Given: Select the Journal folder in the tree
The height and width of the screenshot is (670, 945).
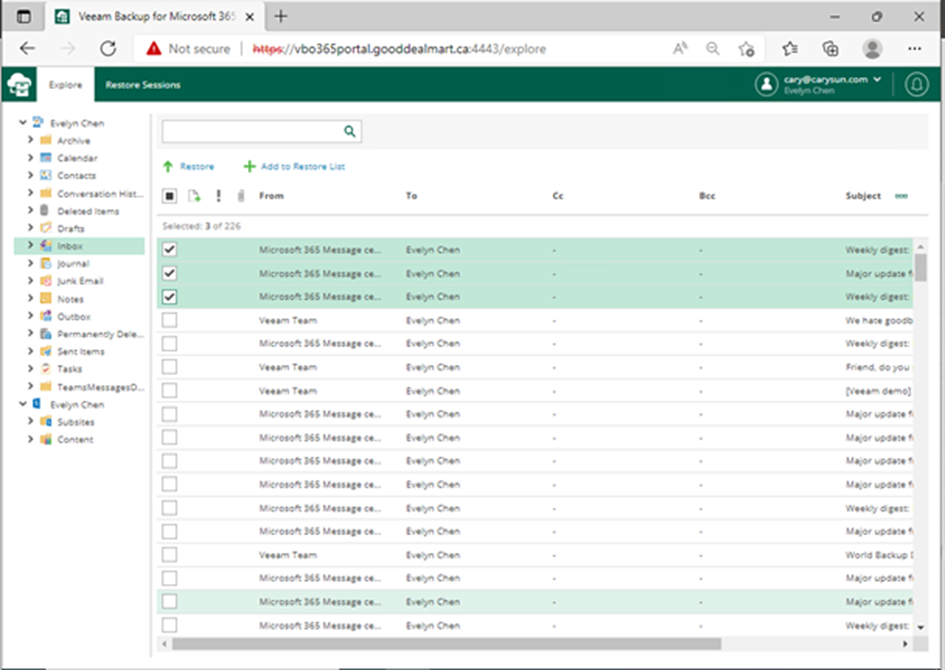Looking at the screenshot, I should tap(73, 264).
